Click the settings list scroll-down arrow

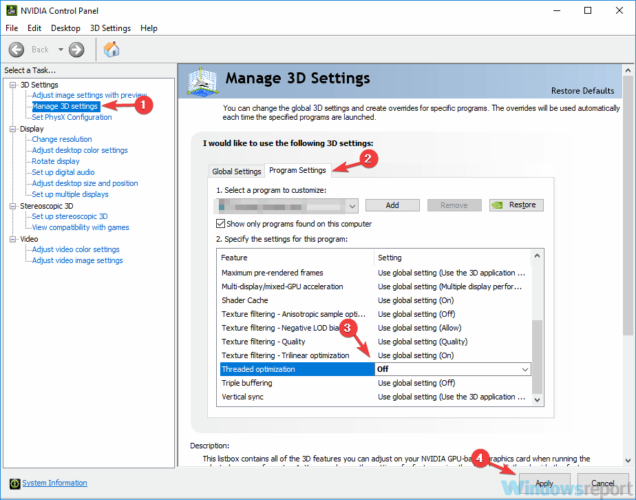537,400
